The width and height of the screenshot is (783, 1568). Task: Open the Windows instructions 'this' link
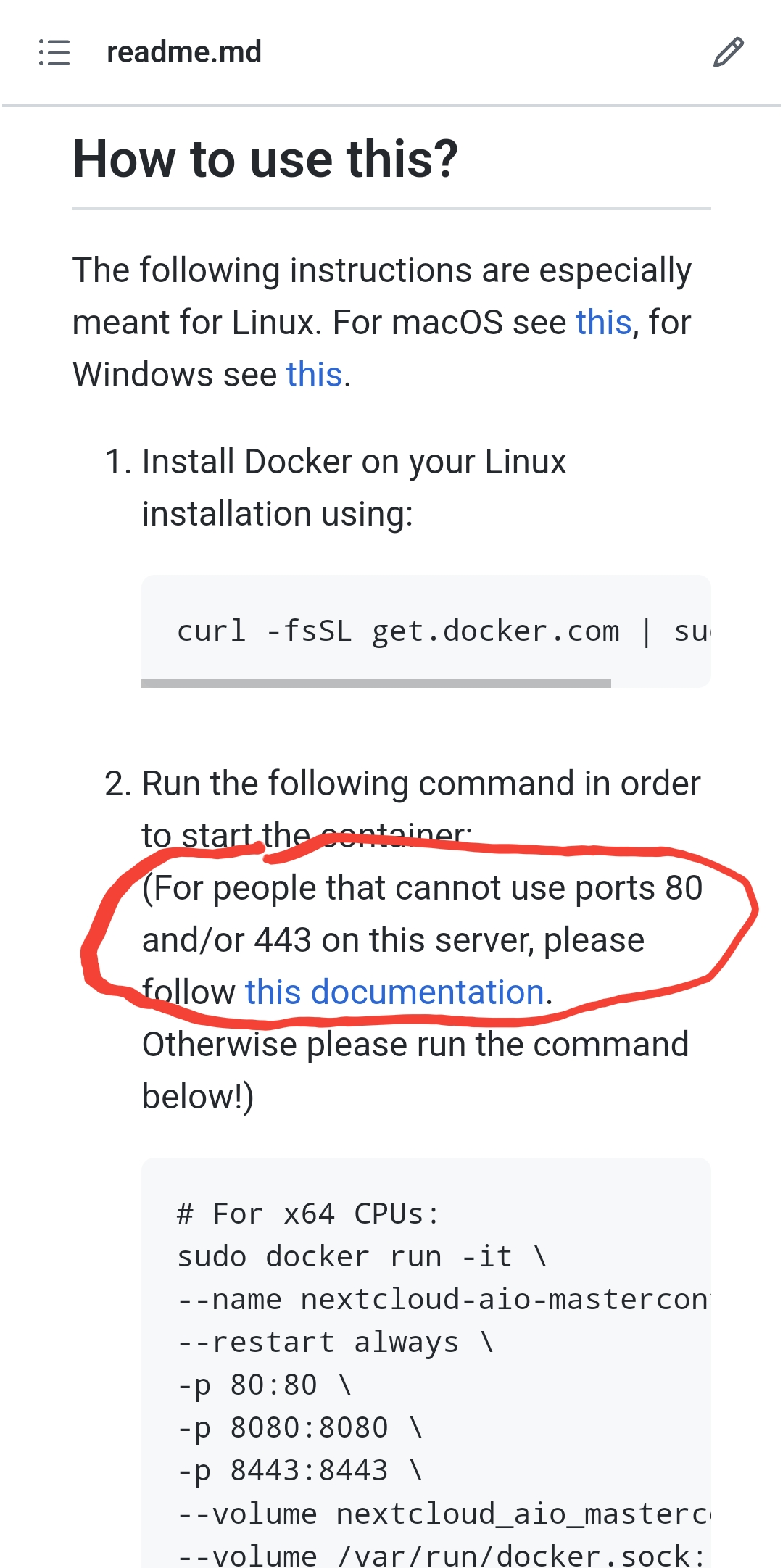click(314, 375)
